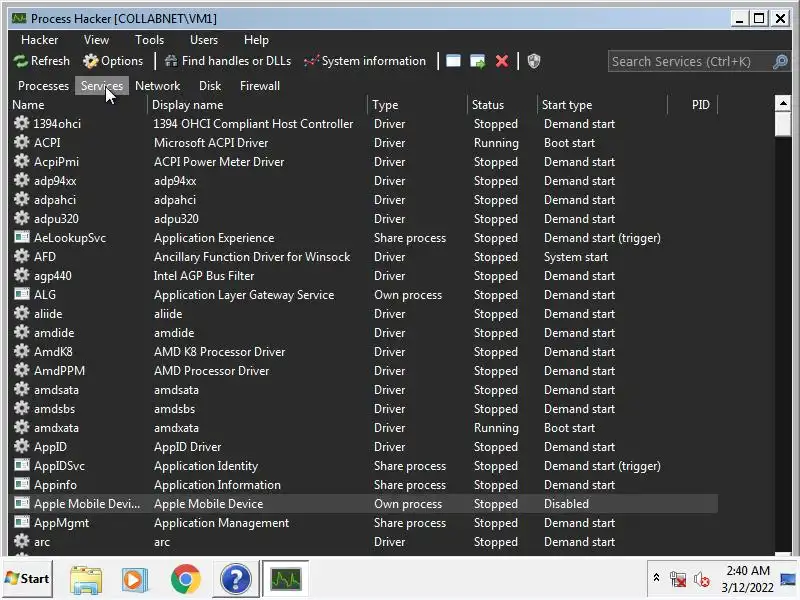800x600 pixels.
Task: Select the AmdPPM service name
Action: coord(59,371)
